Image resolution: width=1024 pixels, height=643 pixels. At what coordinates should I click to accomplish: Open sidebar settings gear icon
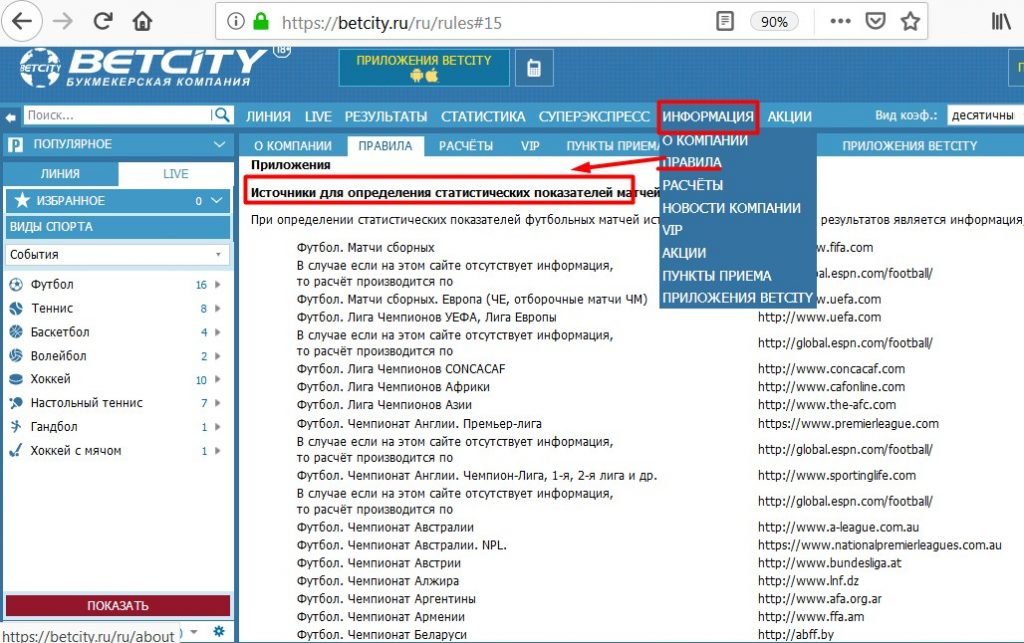pyautogui.click(x=219, y=631)
